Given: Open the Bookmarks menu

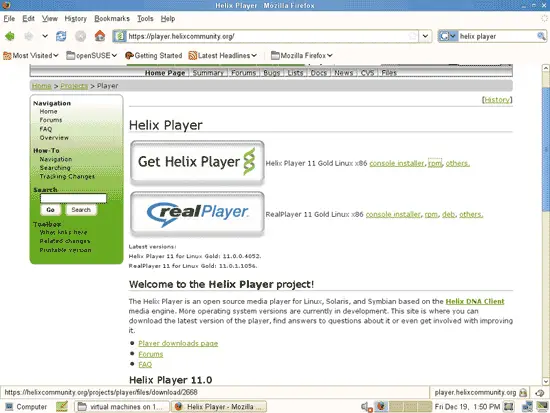Looking at the screenshot, I should pos(112,19).
